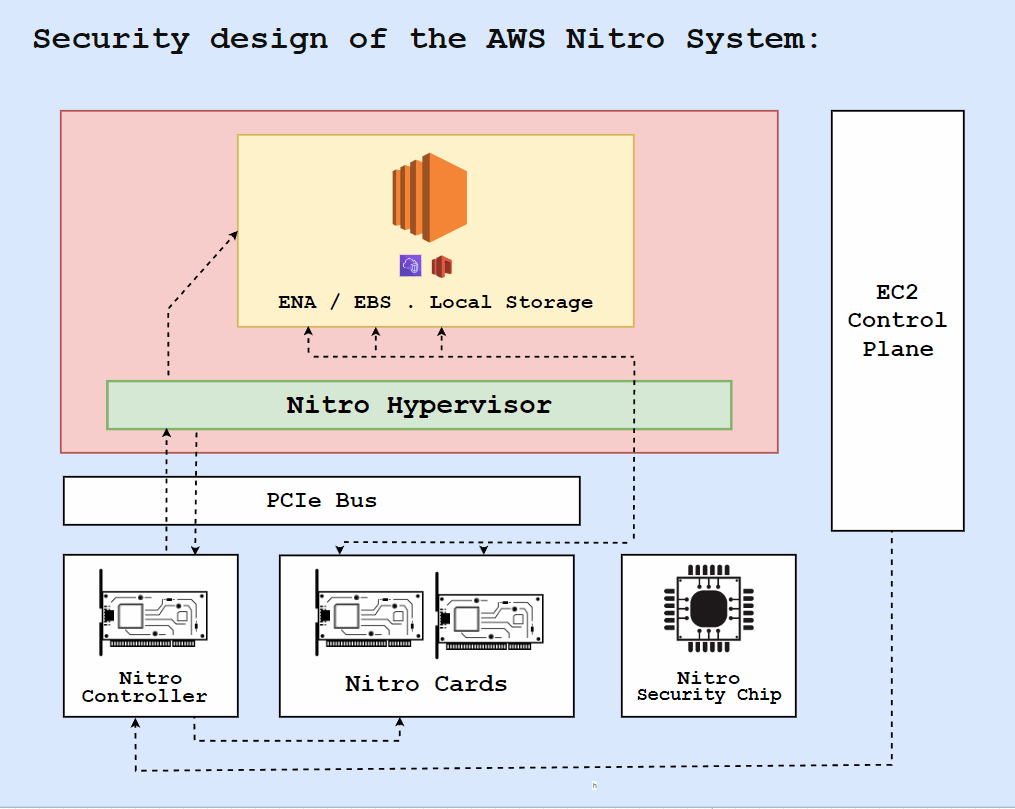
Task: Click the ENA / EBS / Local Storage label
Action: (435, 301)
